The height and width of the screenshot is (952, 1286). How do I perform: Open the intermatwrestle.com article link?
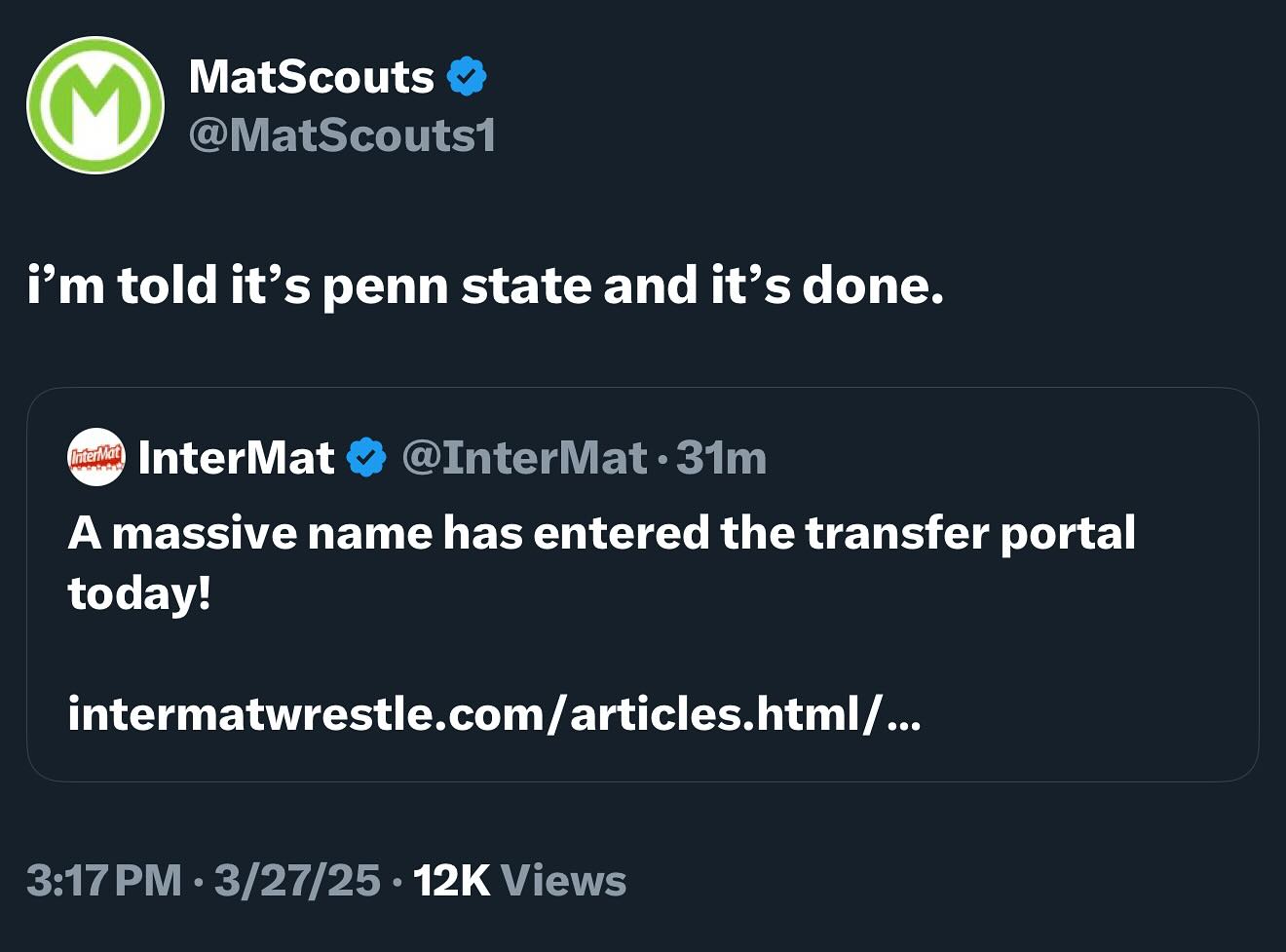[x=494, y=713]
